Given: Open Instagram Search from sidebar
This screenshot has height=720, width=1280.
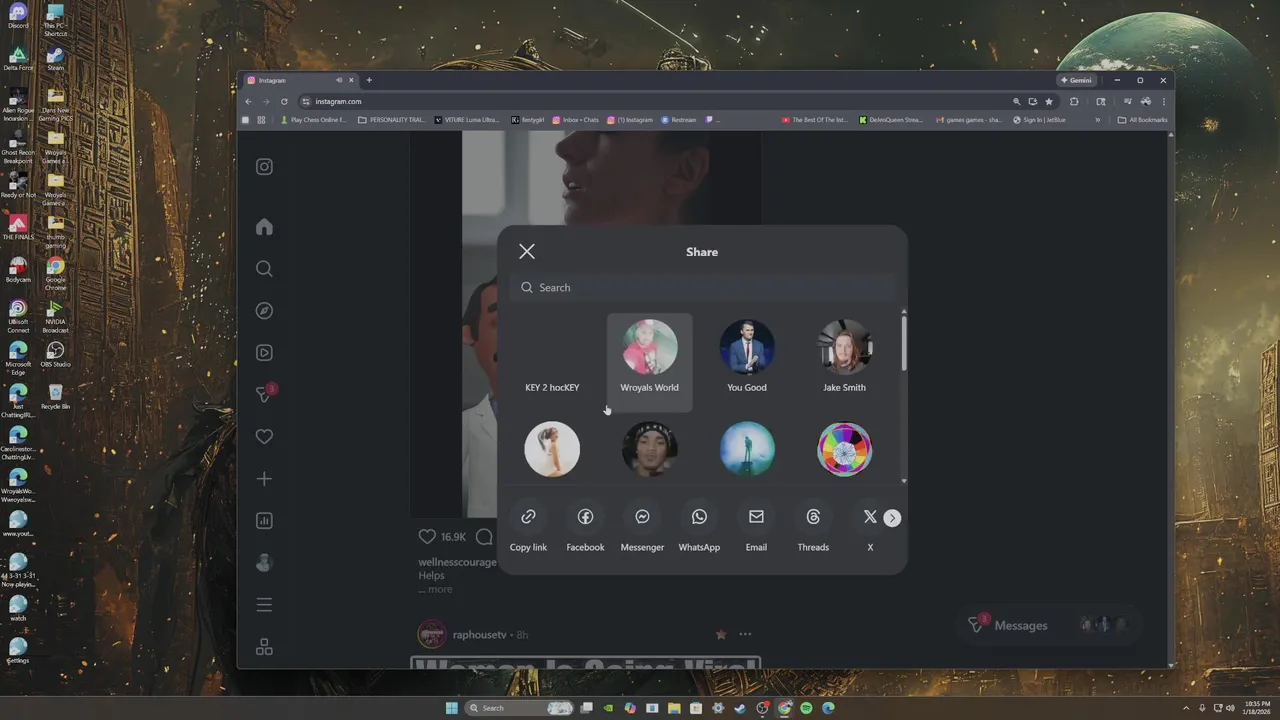Looking at the screenshot, I should pos(264,269).
